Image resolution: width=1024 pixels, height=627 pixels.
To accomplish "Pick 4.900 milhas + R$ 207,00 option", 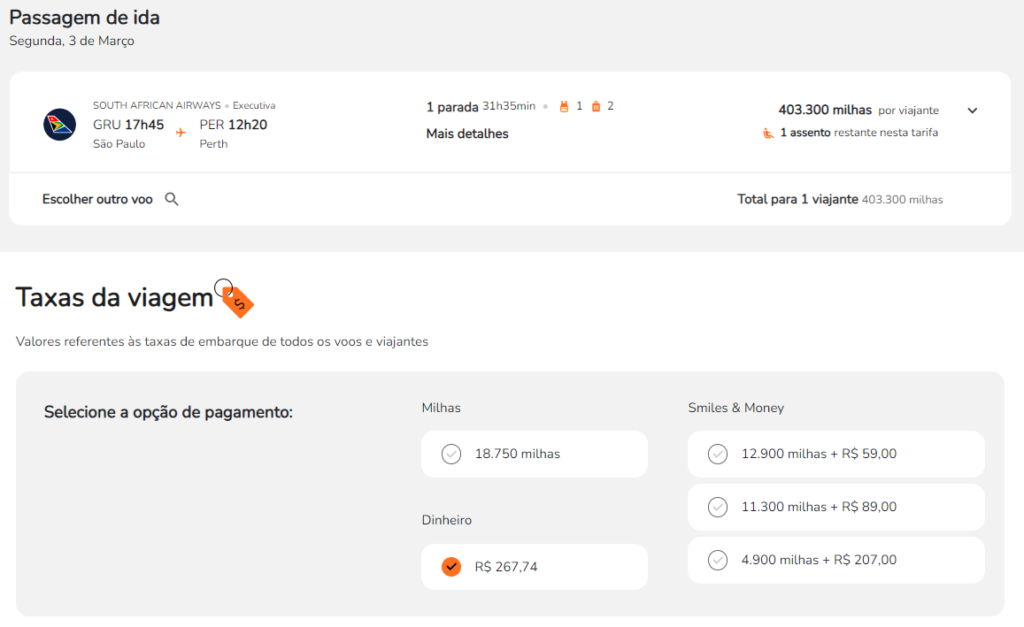I will tap(835, 560).
